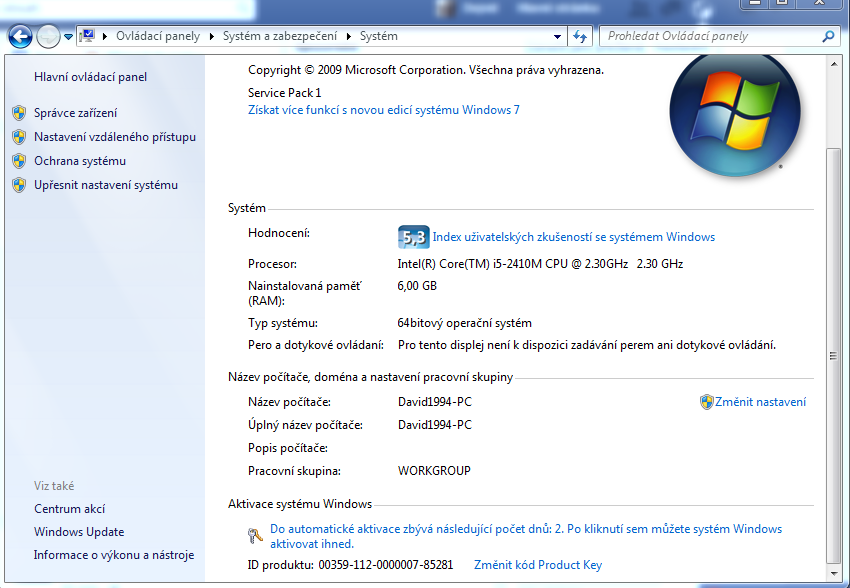This screenshot has width=850, height=588.
Task: Activate Windows via the automatic activation link
Action: pyautogui.click(x=526, y=536)
